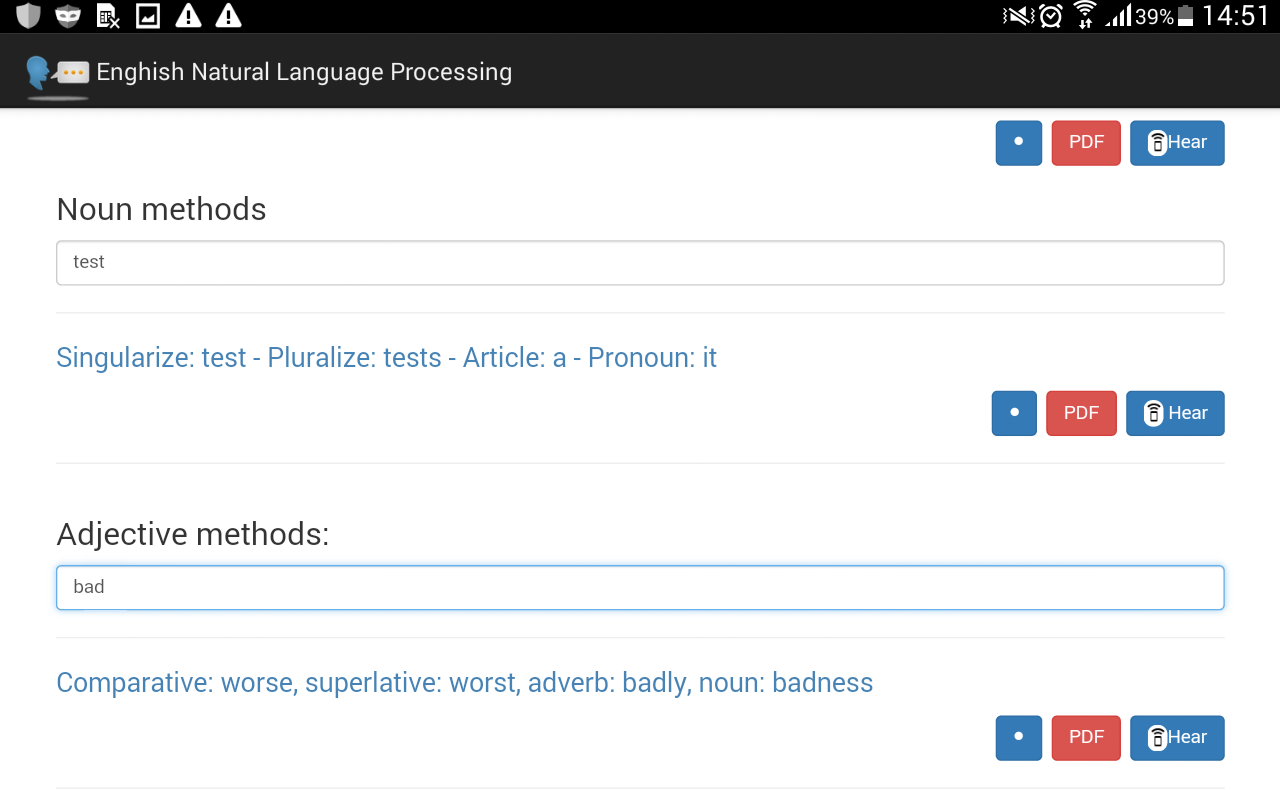The height and width of the screenshot is (800, 1280).
Task: Tap the battery icon in the status bar
Action: 1186,16
